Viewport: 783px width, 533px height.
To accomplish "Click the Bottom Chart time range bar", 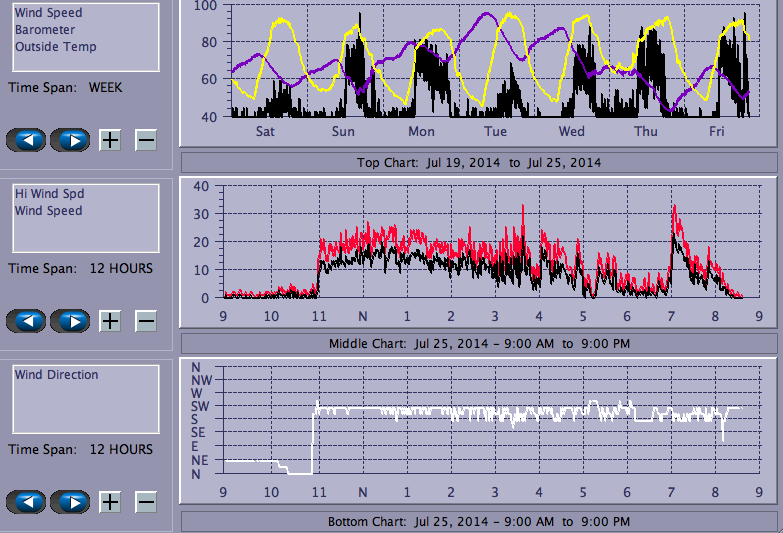I will click(x=478, y=522).
